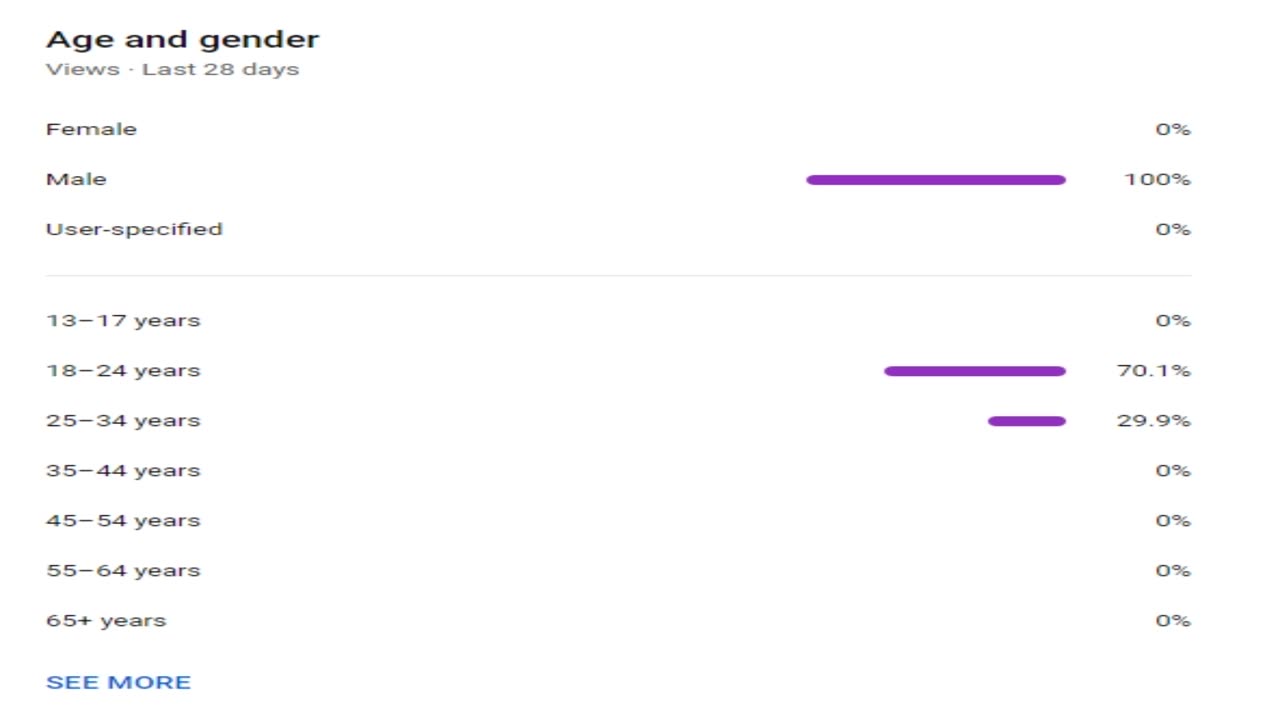Click the 0% value beside Female
Viewport: 1280px width, 720px height.
click(x=1173, y=129)
